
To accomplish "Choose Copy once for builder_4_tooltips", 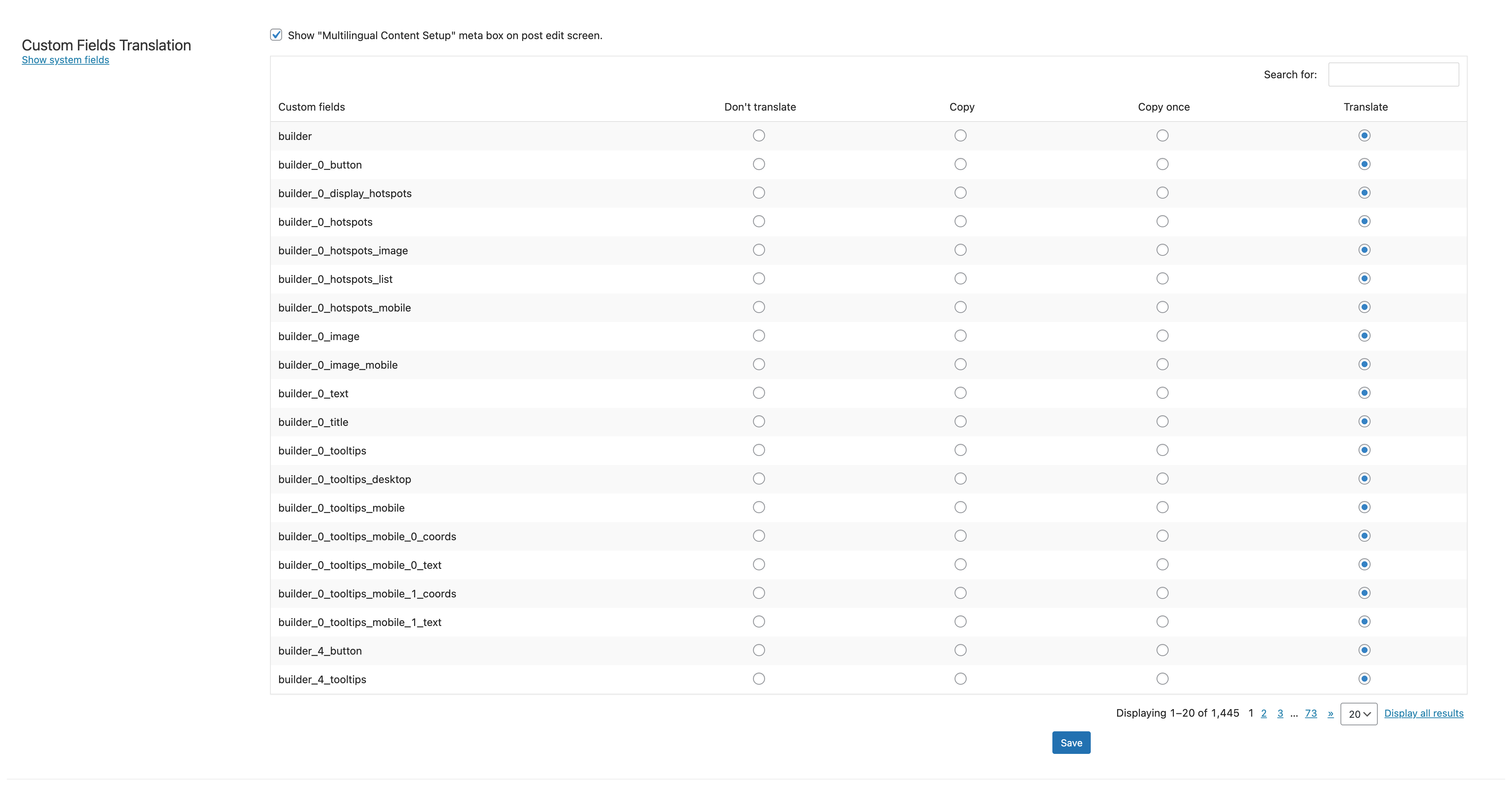I will (x=1162, y=678).
